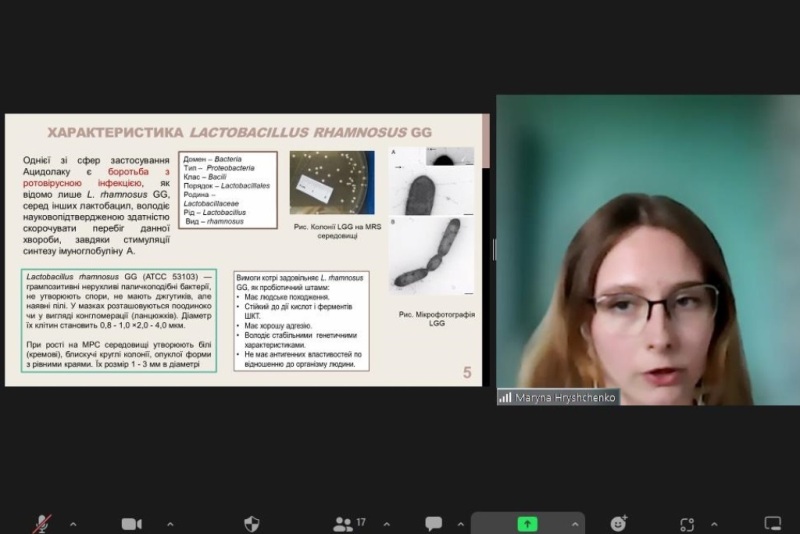This screenshot has width=800, height=534.
Task: Expand chat options chevron
Action: coord(461,523)
